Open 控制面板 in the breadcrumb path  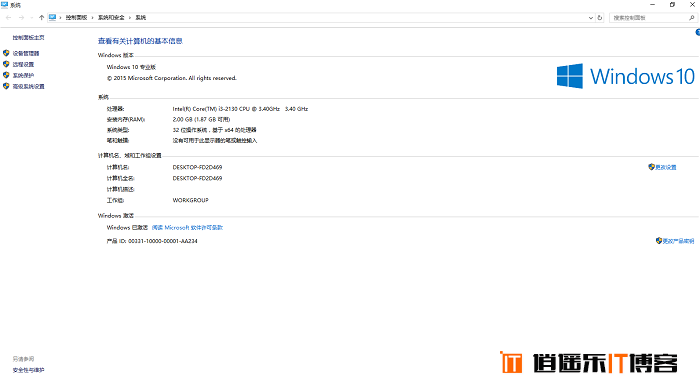76,17
